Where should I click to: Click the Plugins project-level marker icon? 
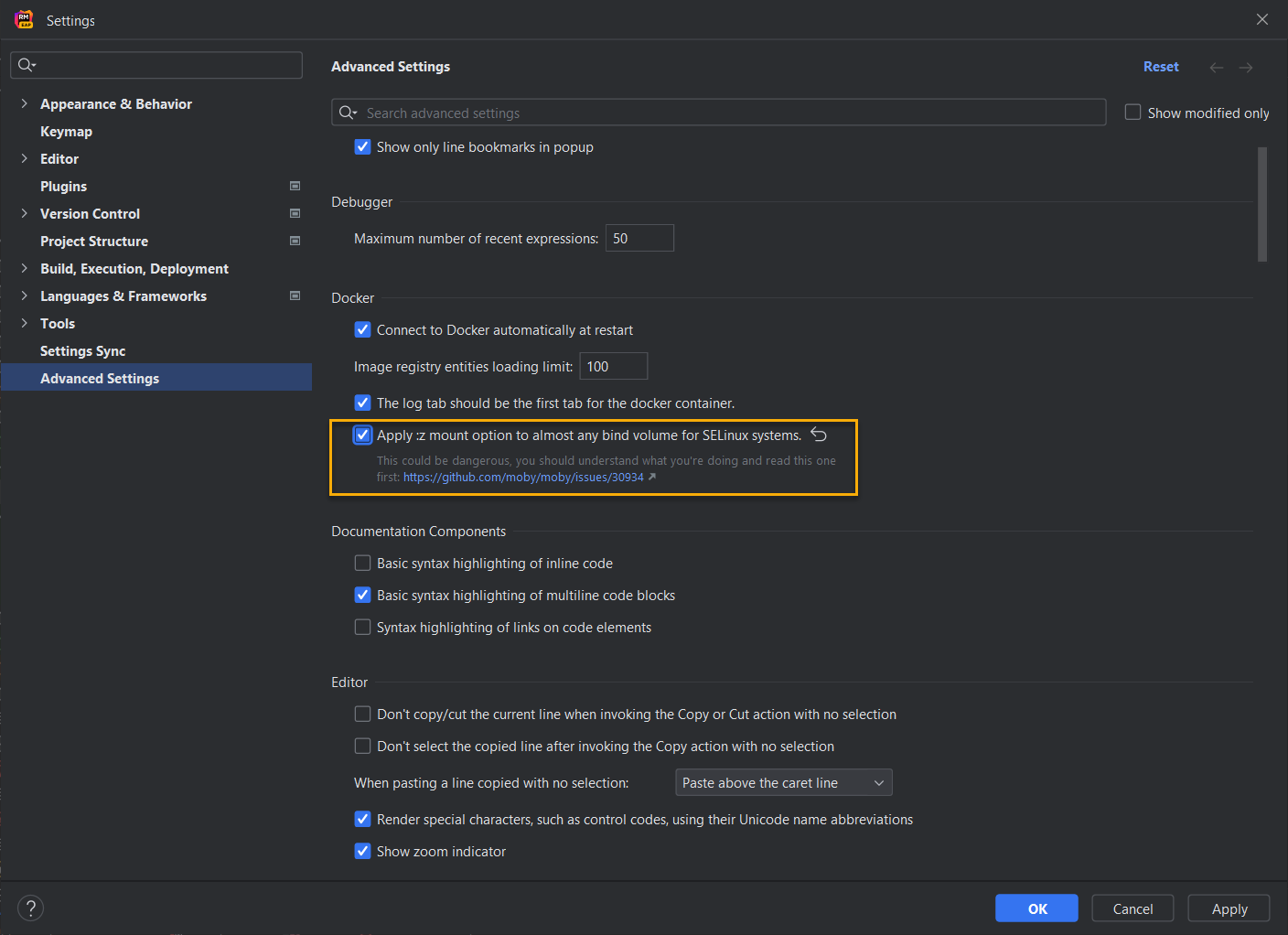(295, 186)
